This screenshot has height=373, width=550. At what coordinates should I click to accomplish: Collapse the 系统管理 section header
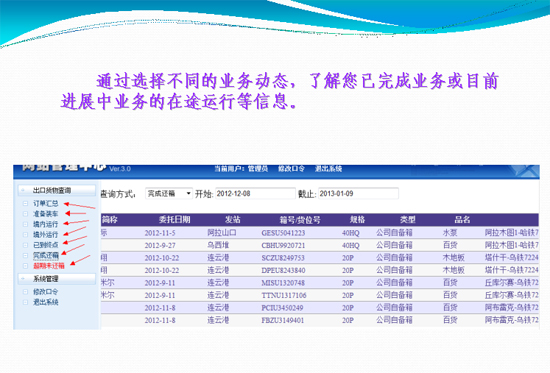(x=57, y=279)
